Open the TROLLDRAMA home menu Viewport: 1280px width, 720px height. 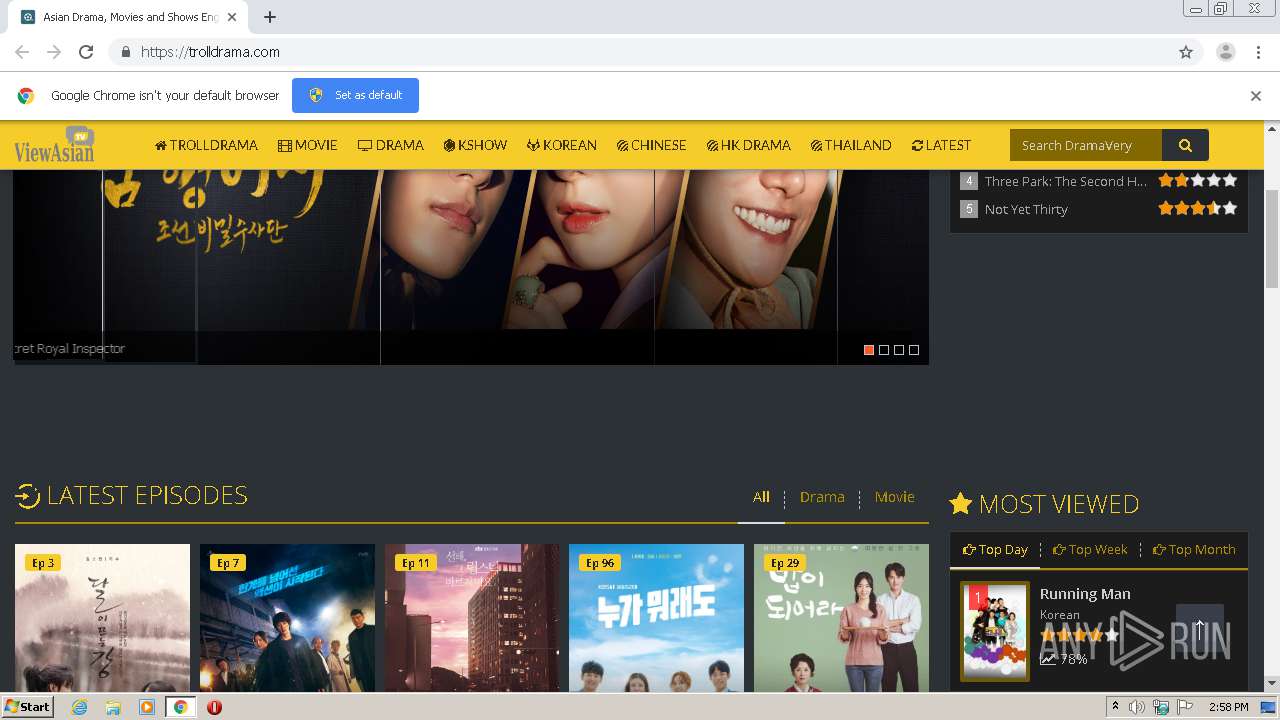pos(206,145)
